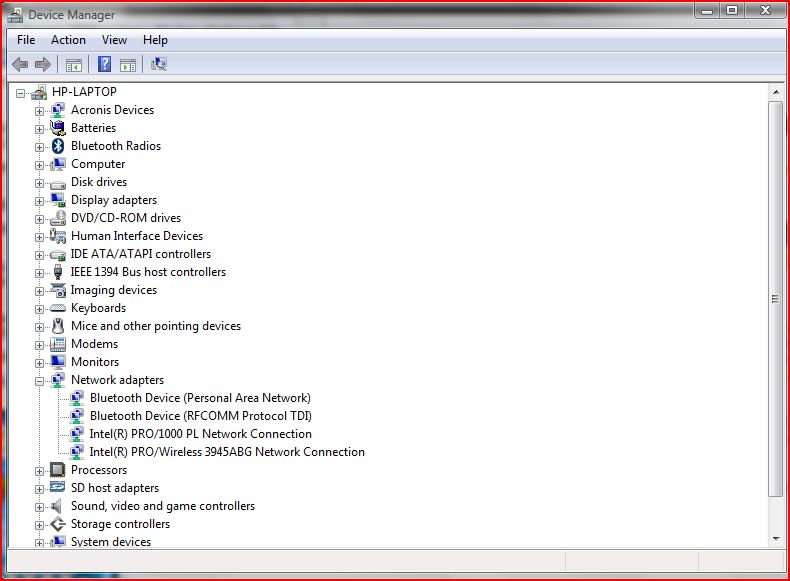Open the Help question-mark toolbar icon
This screenshot has height=581, width=790.
tap(104, 64)
